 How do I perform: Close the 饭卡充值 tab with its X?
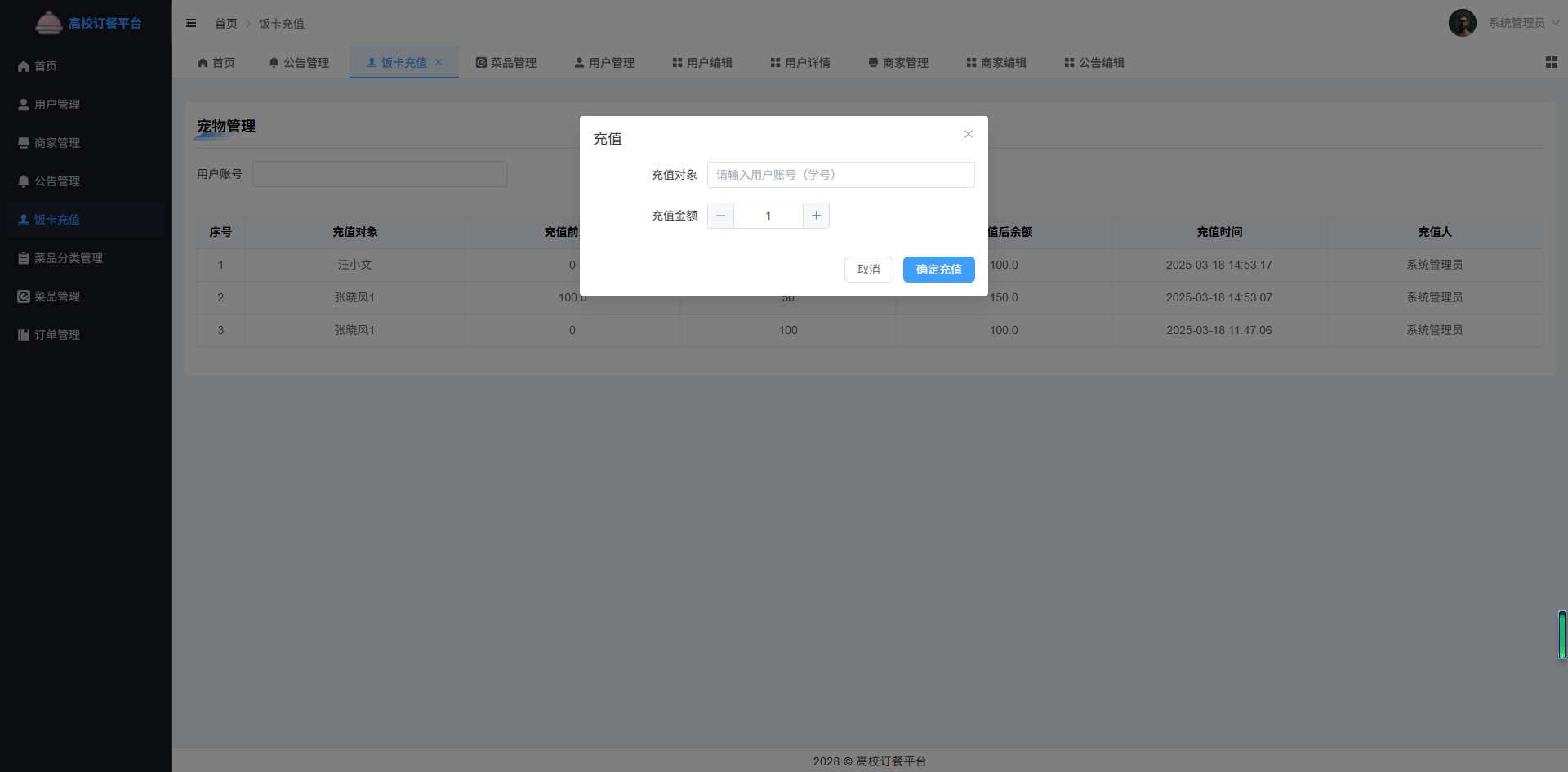click(x=440, y=62)
